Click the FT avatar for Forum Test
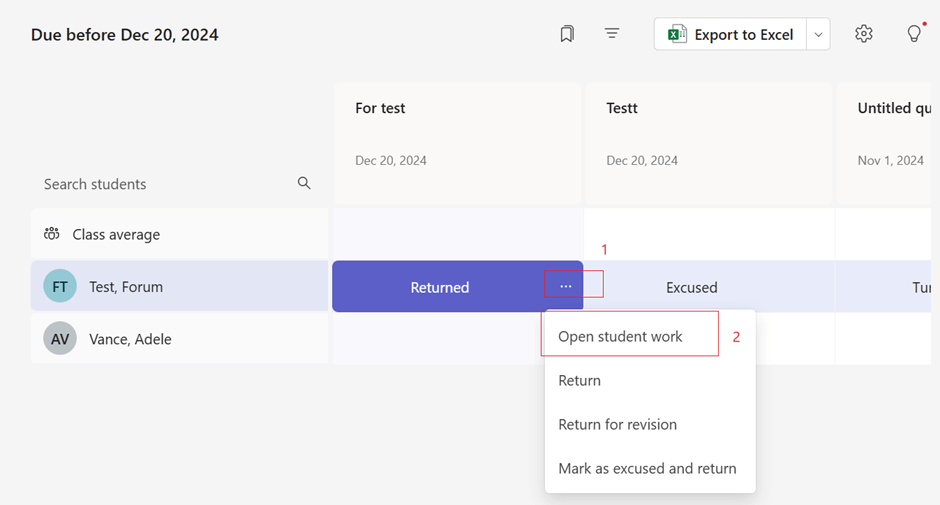Screen dimensions: 940x505 pos(60,286)
